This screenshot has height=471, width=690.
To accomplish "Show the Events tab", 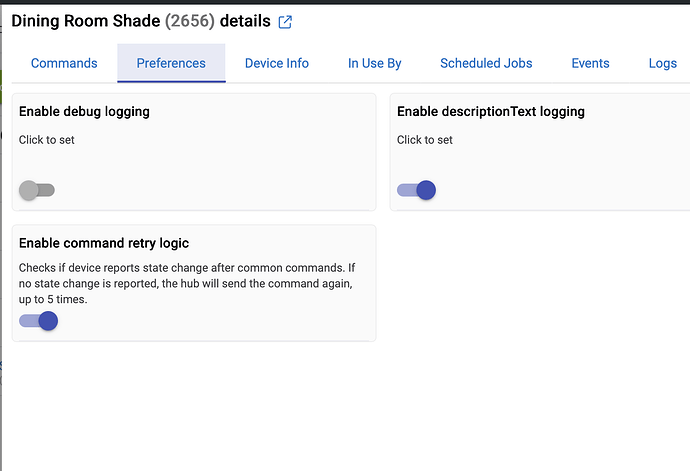I will pos(590,63).
